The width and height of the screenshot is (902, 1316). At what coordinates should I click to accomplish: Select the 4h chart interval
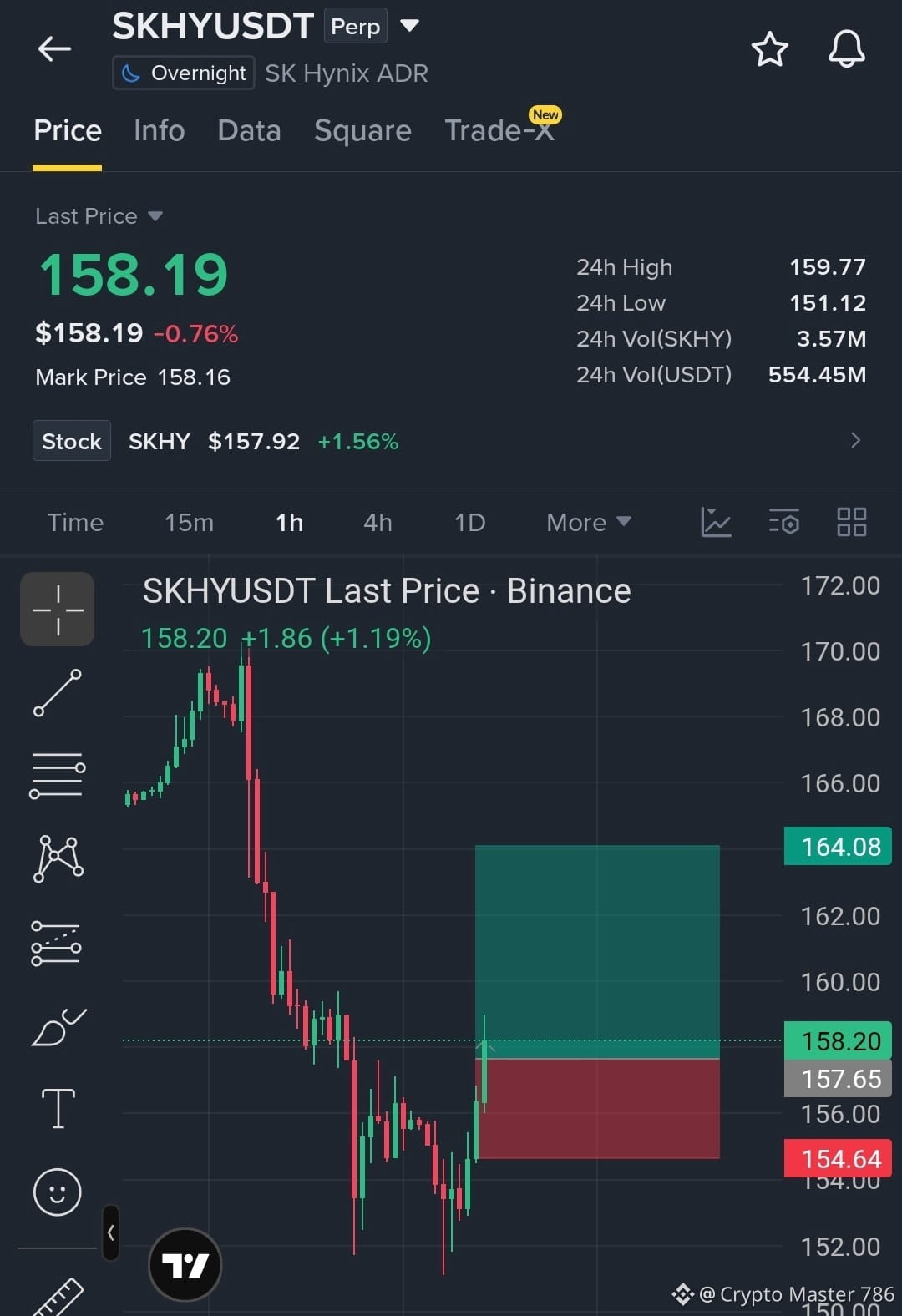click(378, 523)
